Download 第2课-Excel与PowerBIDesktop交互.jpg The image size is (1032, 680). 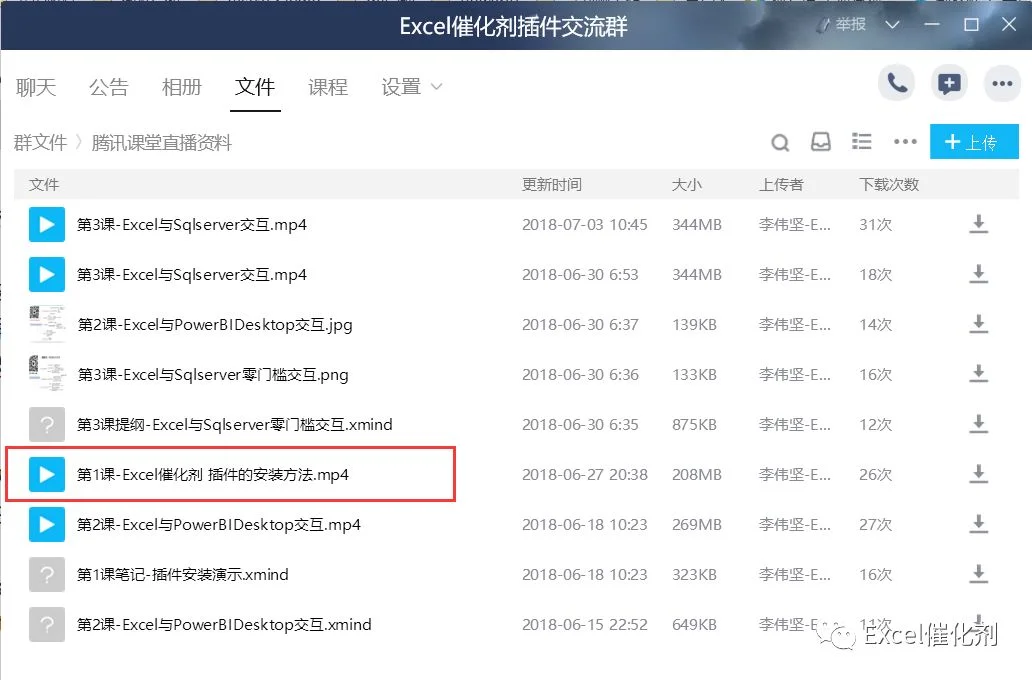click(x=979, y=324)
